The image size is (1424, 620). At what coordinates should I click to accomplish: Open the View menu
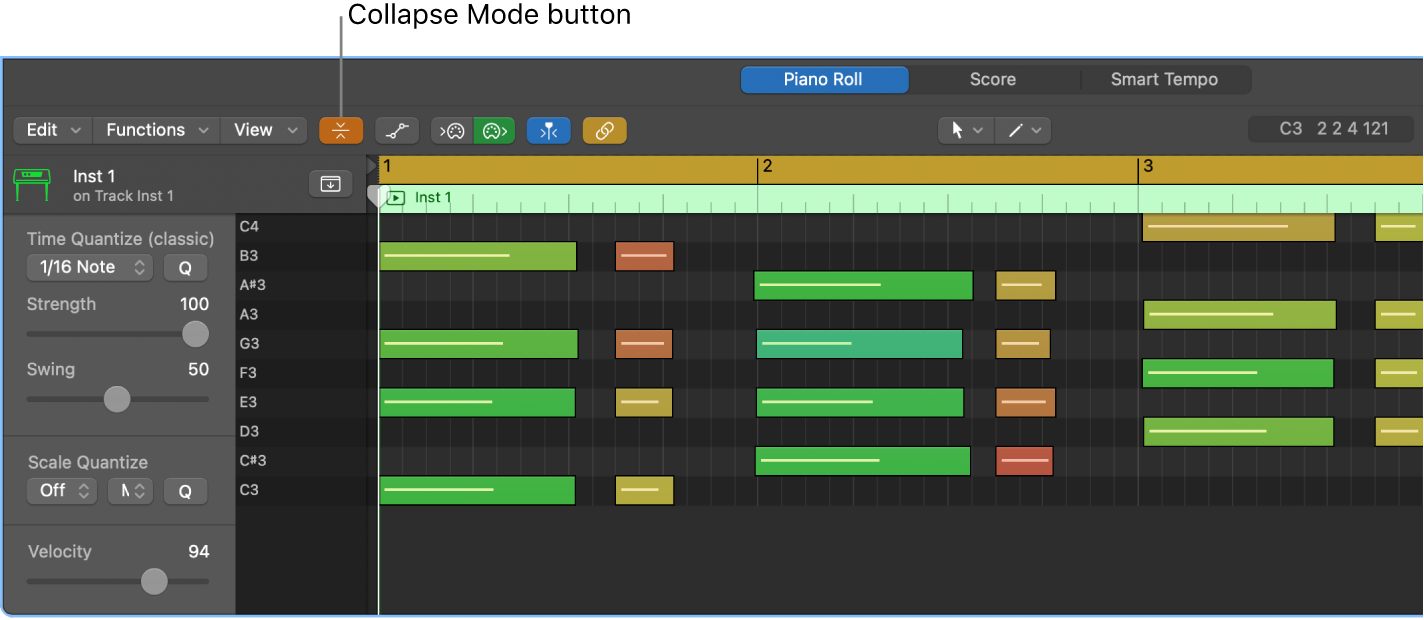tap(264, 130)
